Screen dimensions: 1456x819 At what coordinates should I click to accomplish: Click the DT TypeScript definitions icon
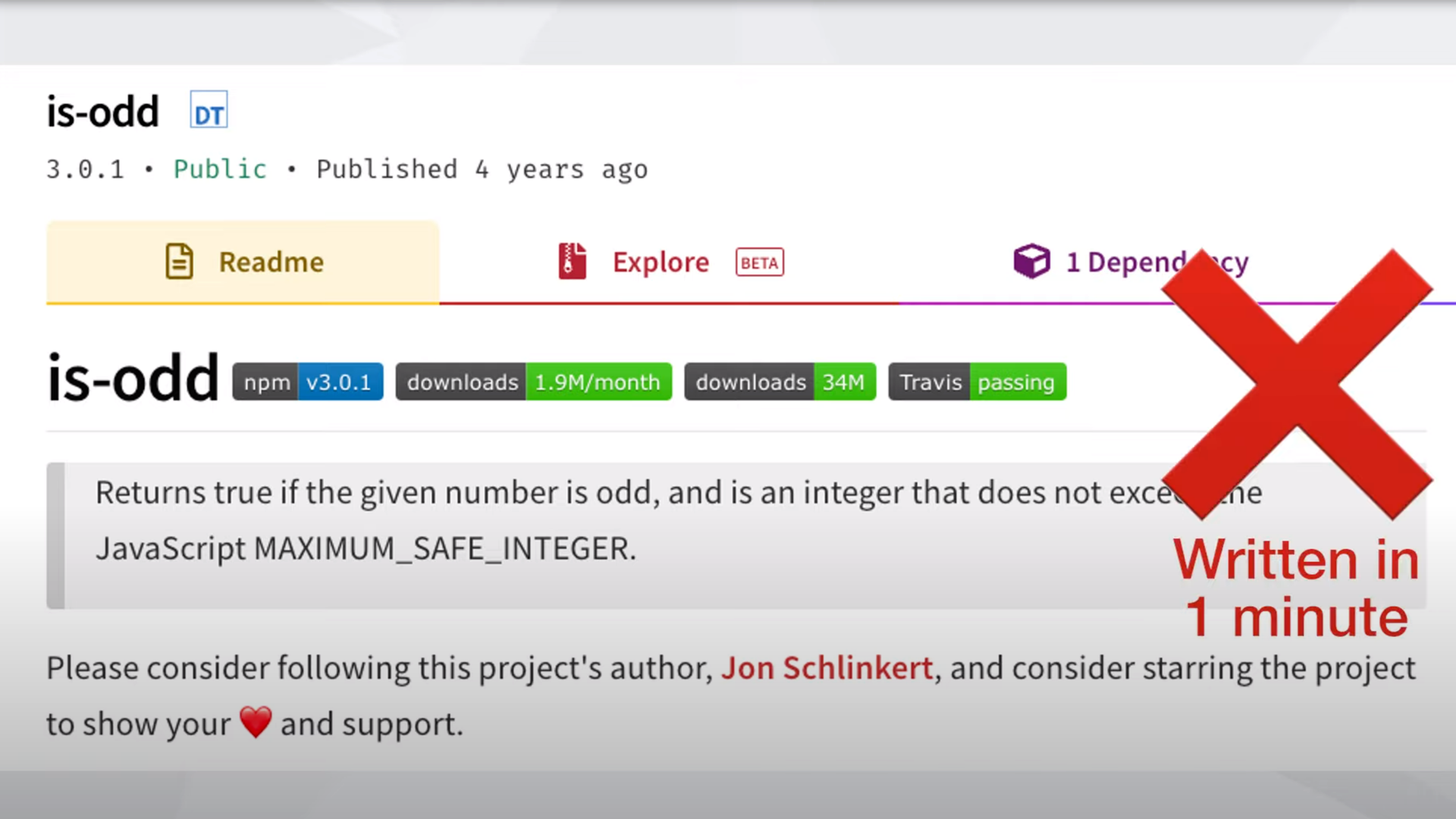click(x=209, y=111)
